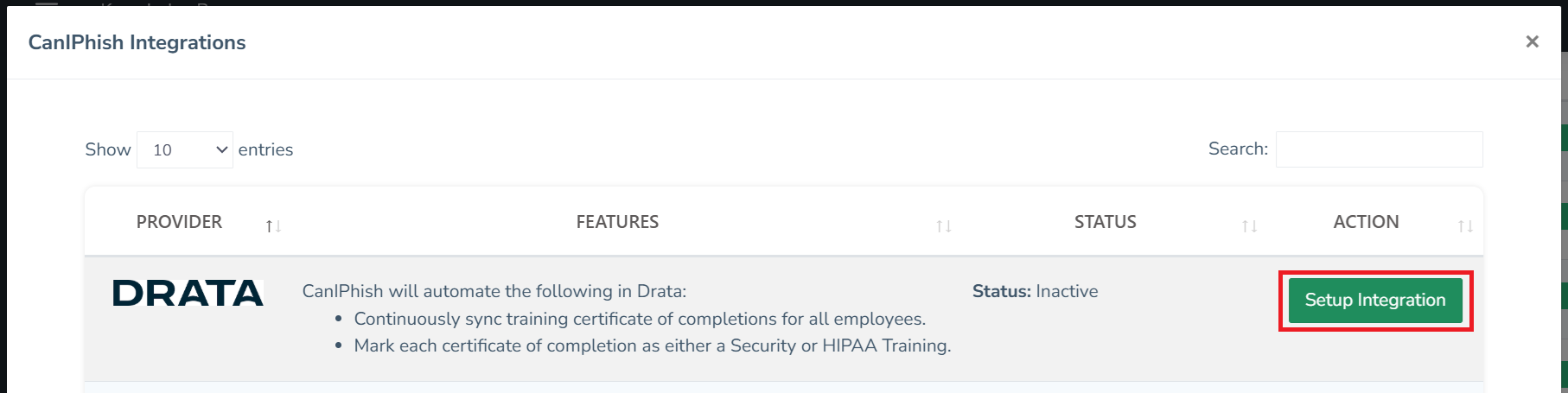Click the sort arrows beside ACTION

click(x=1465, y=225)
